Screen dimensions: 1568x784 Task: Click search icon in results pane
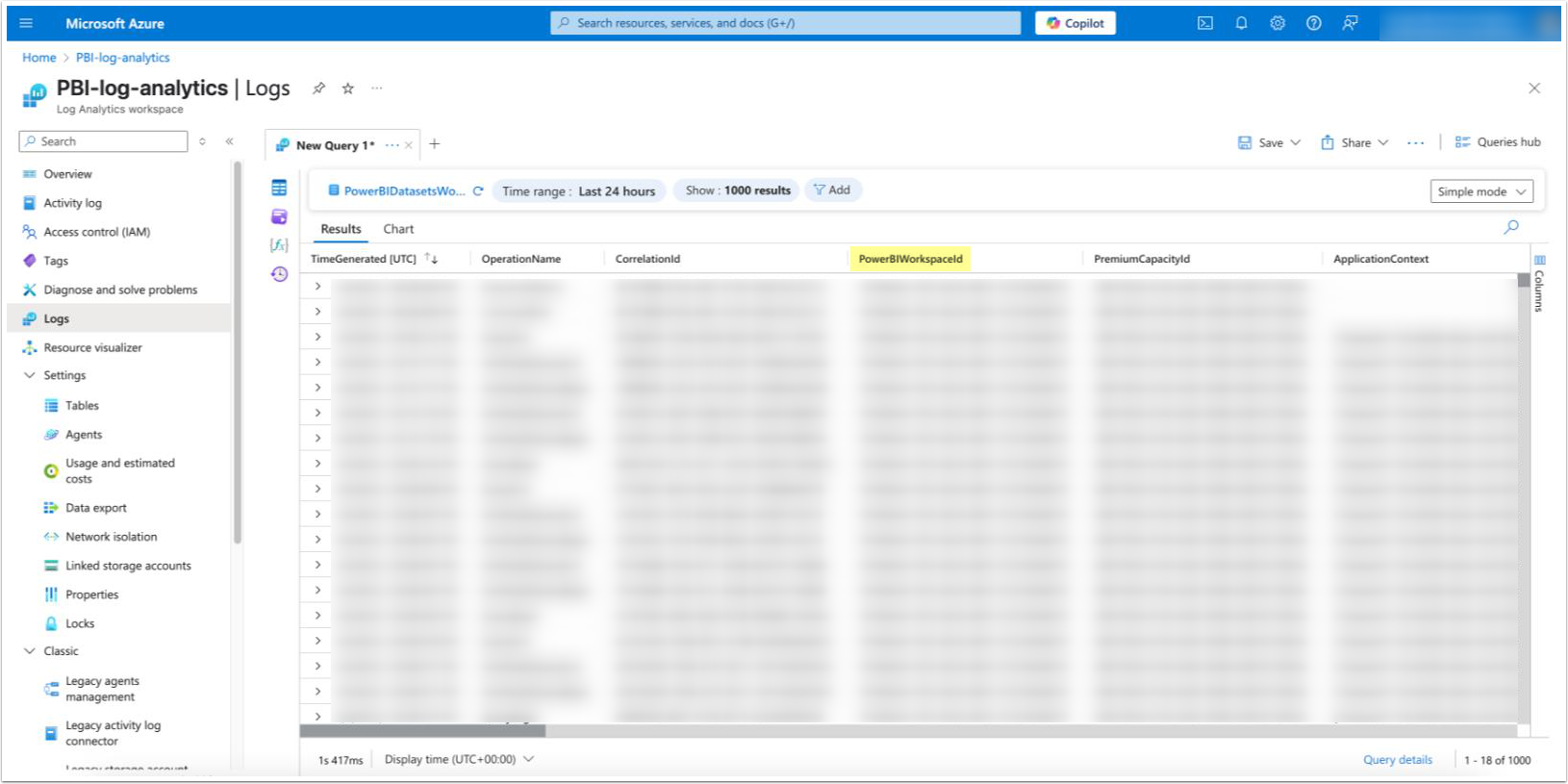pos(1511,227)
